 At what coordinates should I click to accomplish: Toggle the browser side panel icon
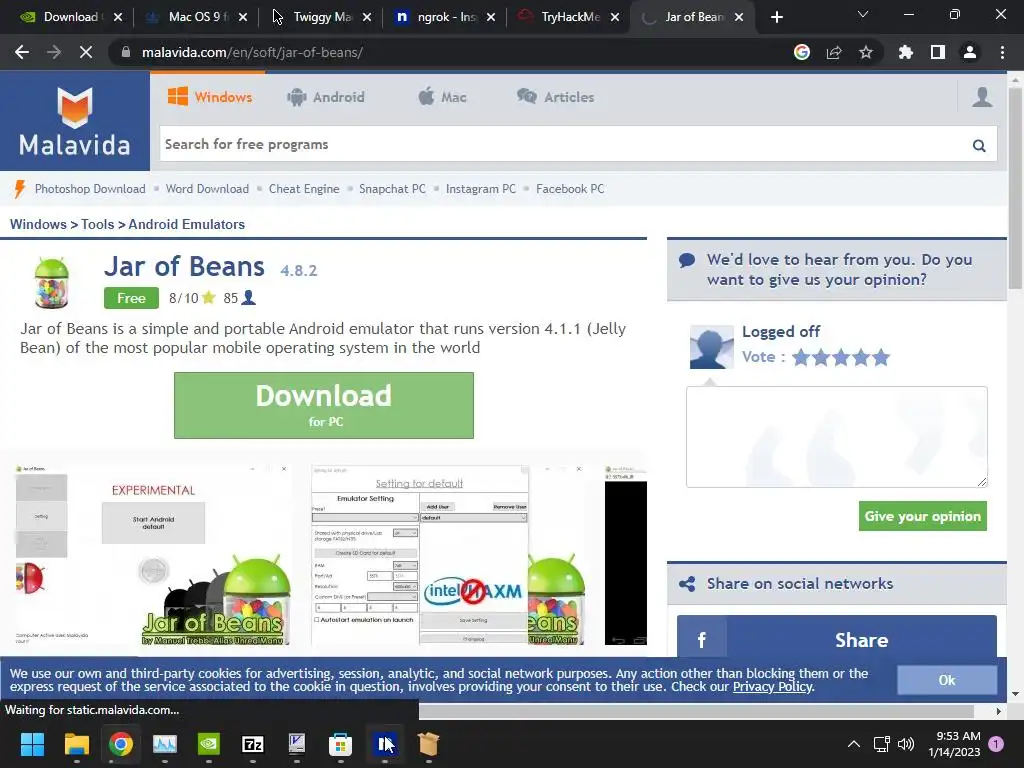[938, 52]
